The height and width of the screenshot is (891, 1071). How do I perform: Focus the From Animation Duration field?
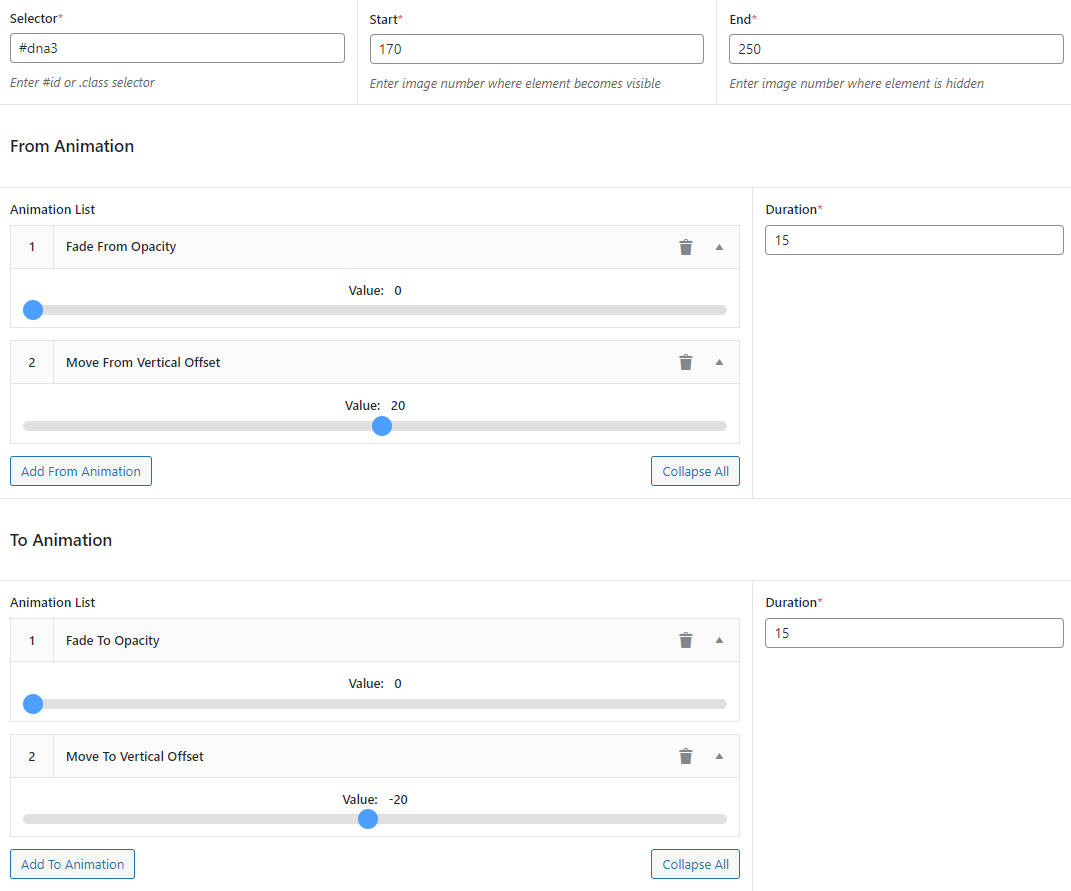[x=914, y=240]
